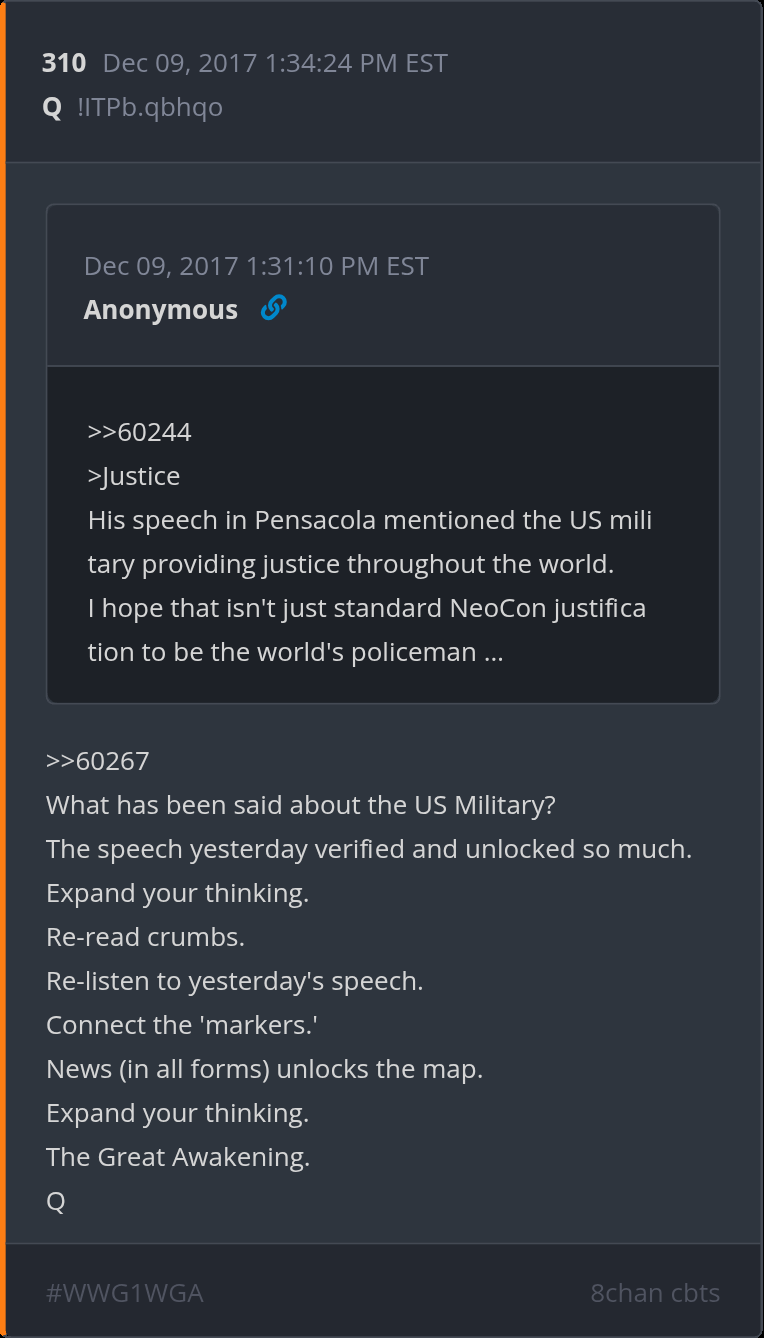Open the #WWG1WGA hashtag
The width and height of the screenshot is (764, 1338).
pos(124,1293)
